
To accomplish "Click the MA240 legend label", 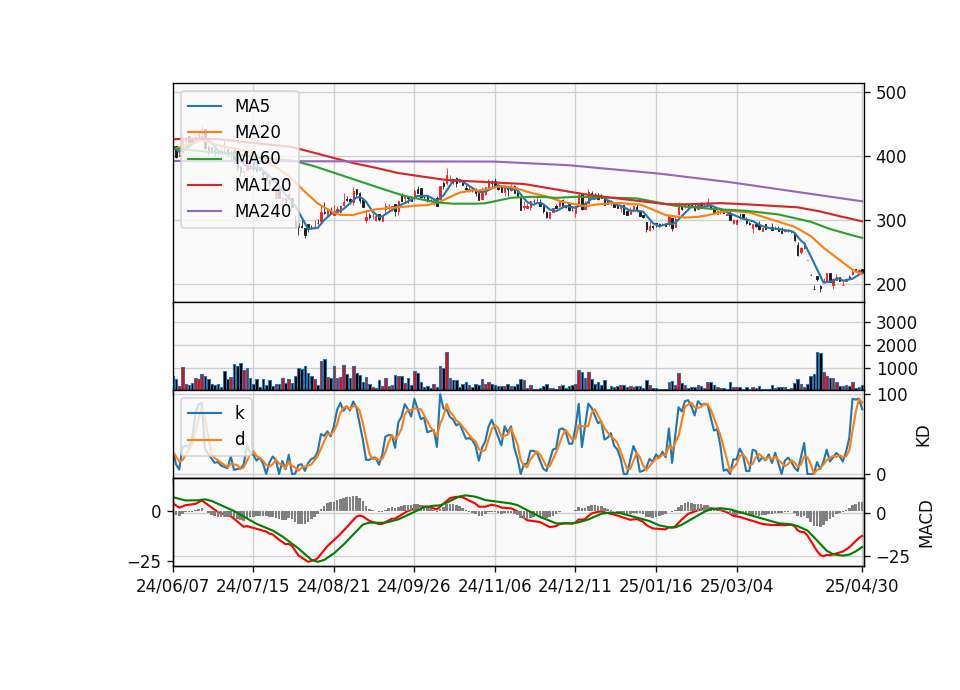I will pos(263,211).
